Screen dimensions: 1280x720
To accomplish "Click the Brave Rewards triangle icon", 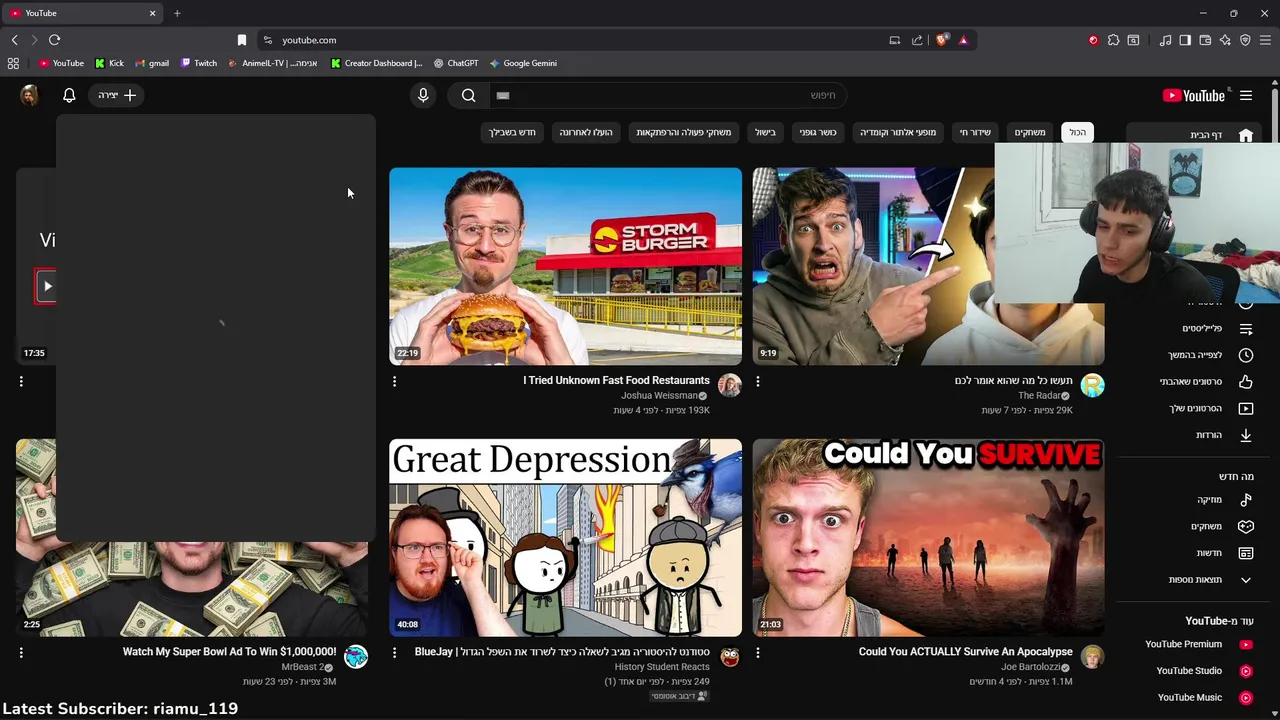I will tap(963, 40).
